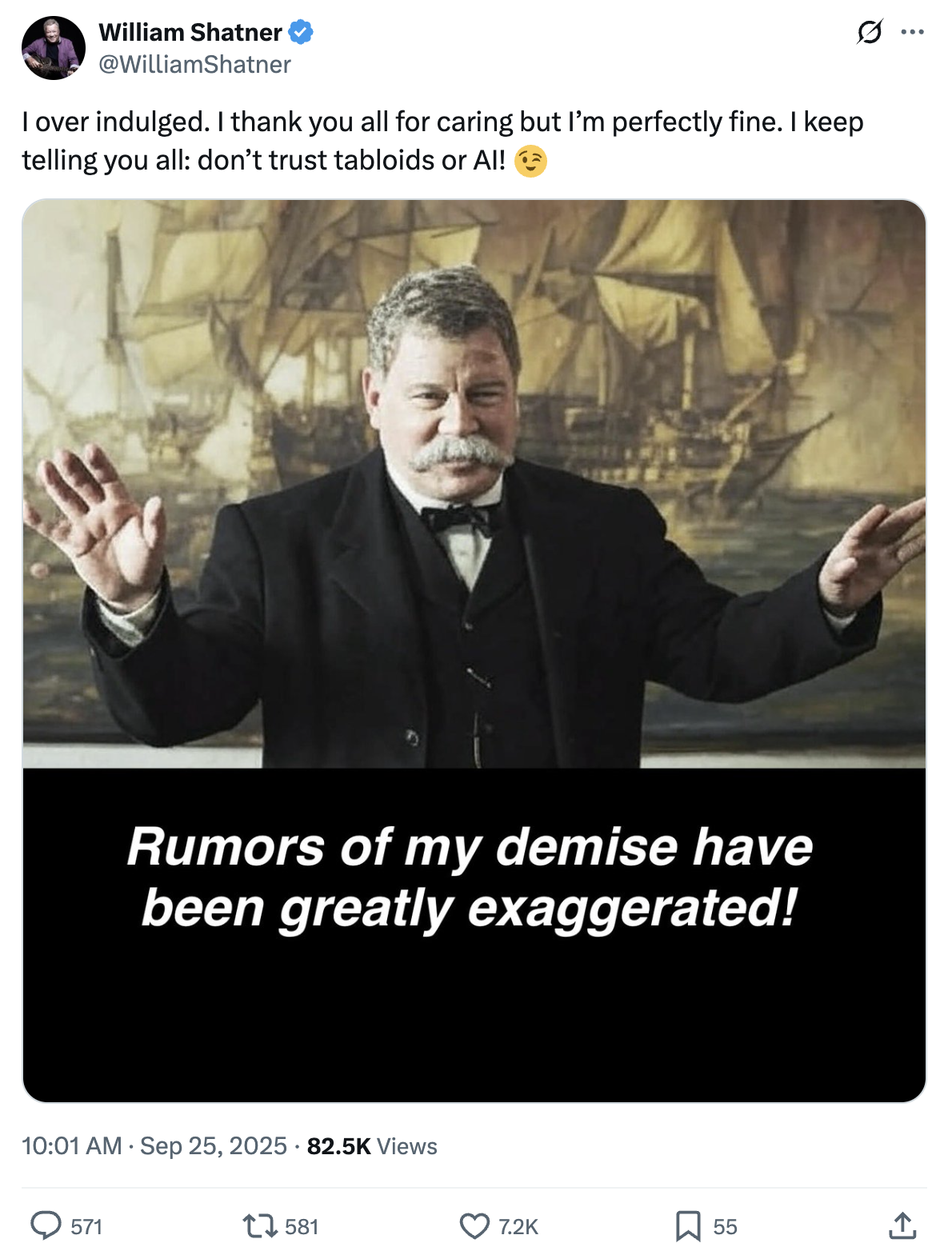Click the reply speech bubble icon
952x1259 pixels.
click(46, 1225)
